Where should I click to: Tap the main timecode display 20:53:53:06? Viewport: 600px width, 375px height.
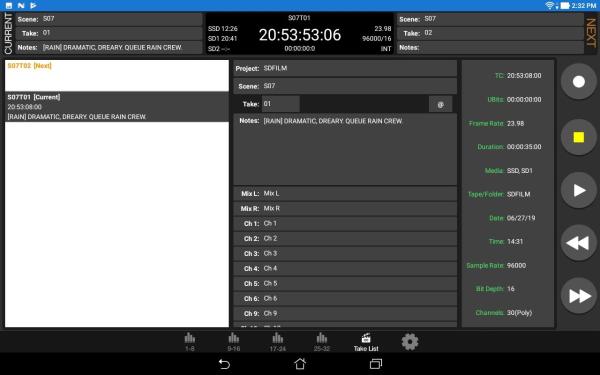tap(300, 35)
